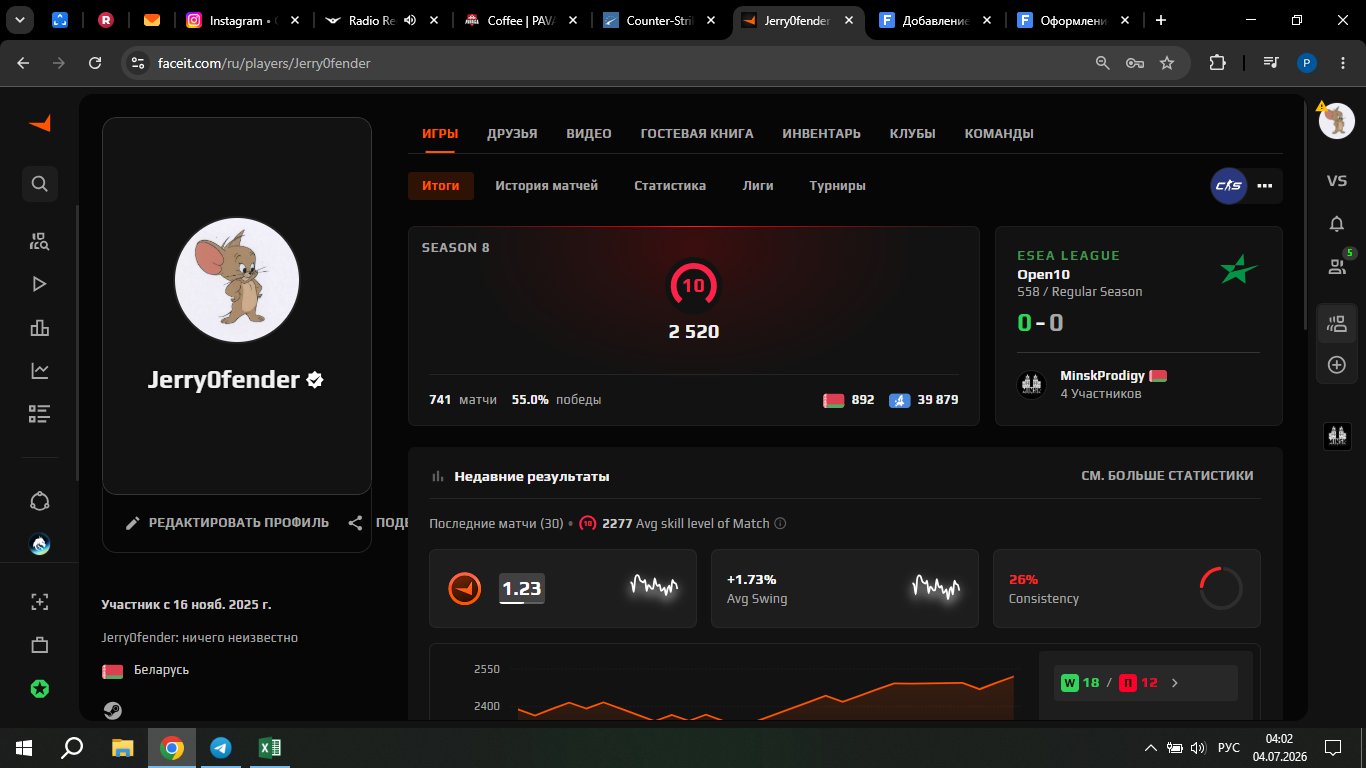Open the share profile icon
Screen dimensions: 1366x768
[355, 522]
